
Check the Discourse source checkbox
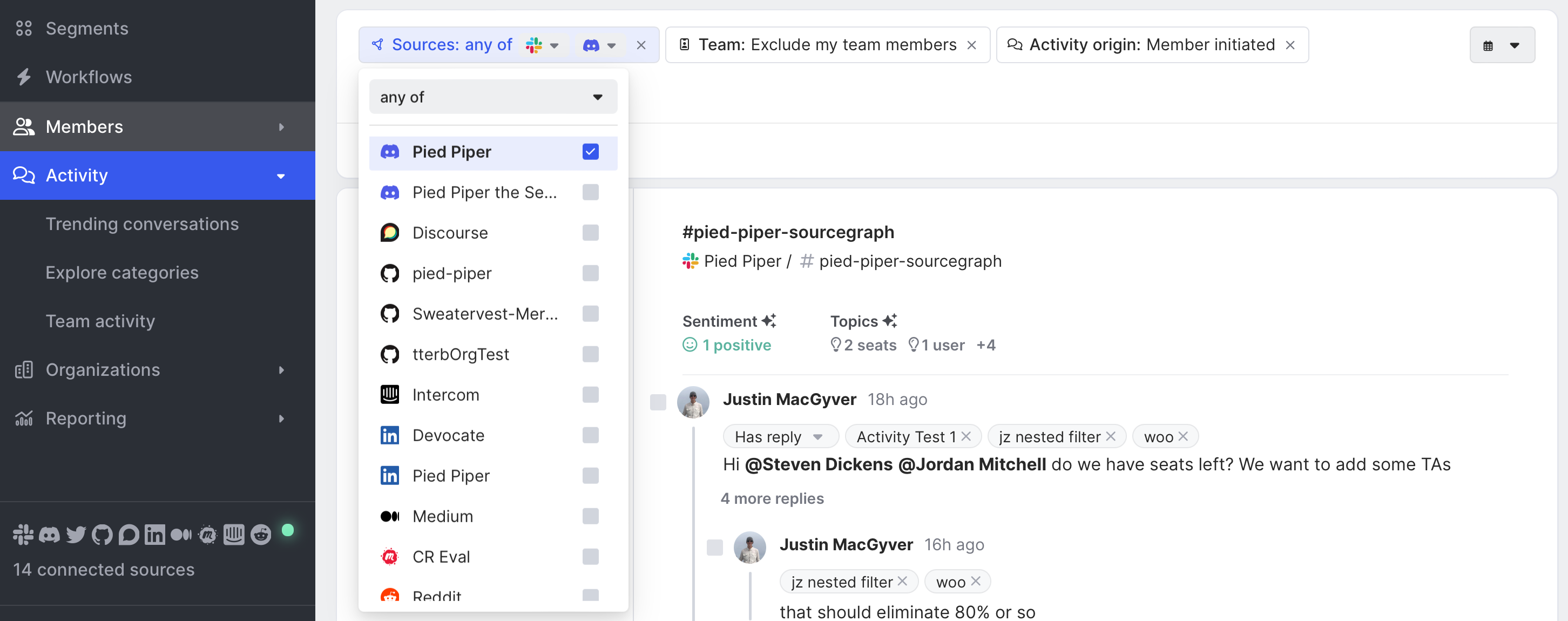(591, 233)
